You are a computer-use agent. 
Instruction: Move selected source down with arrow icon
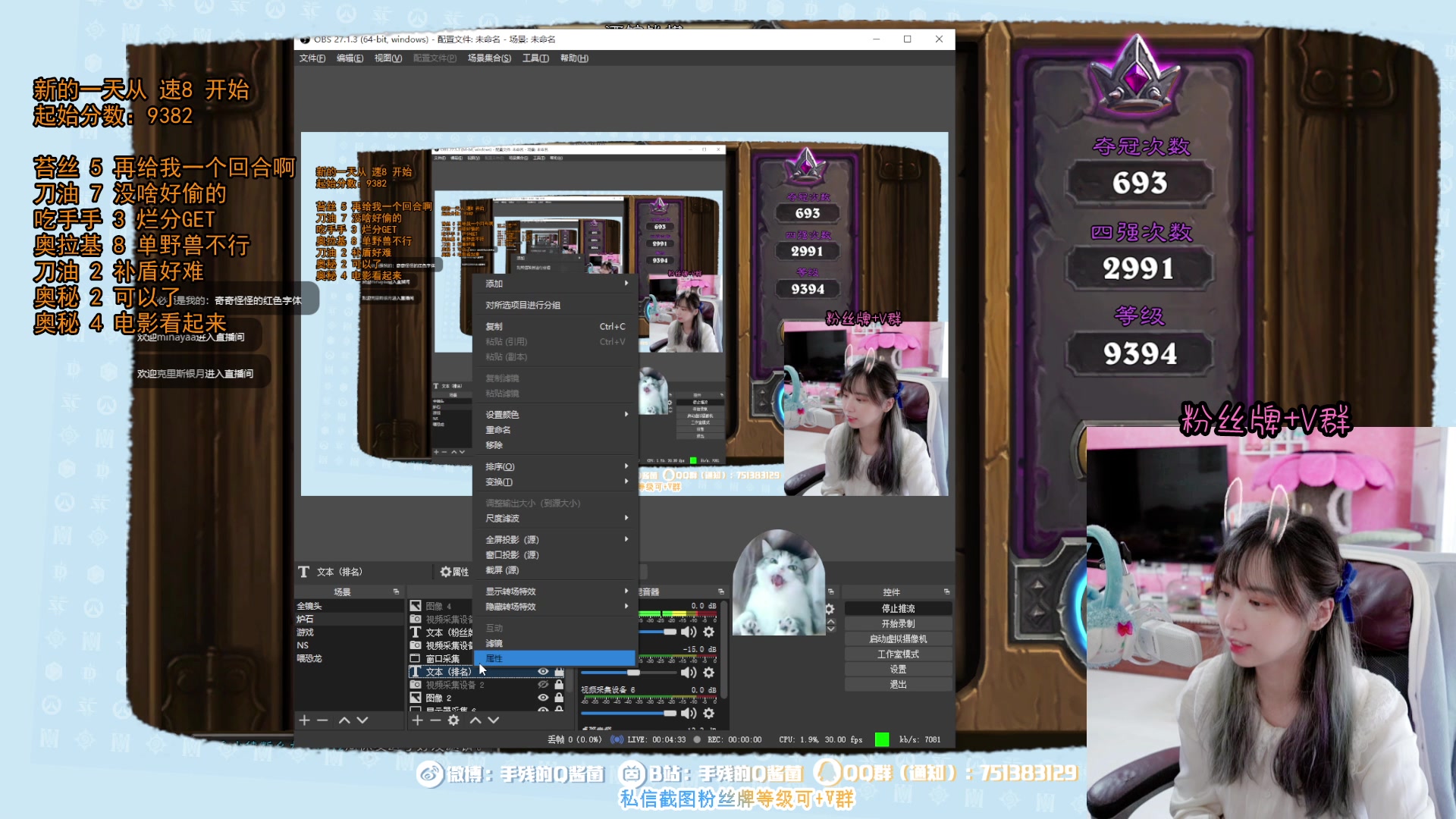coord(494,720)
